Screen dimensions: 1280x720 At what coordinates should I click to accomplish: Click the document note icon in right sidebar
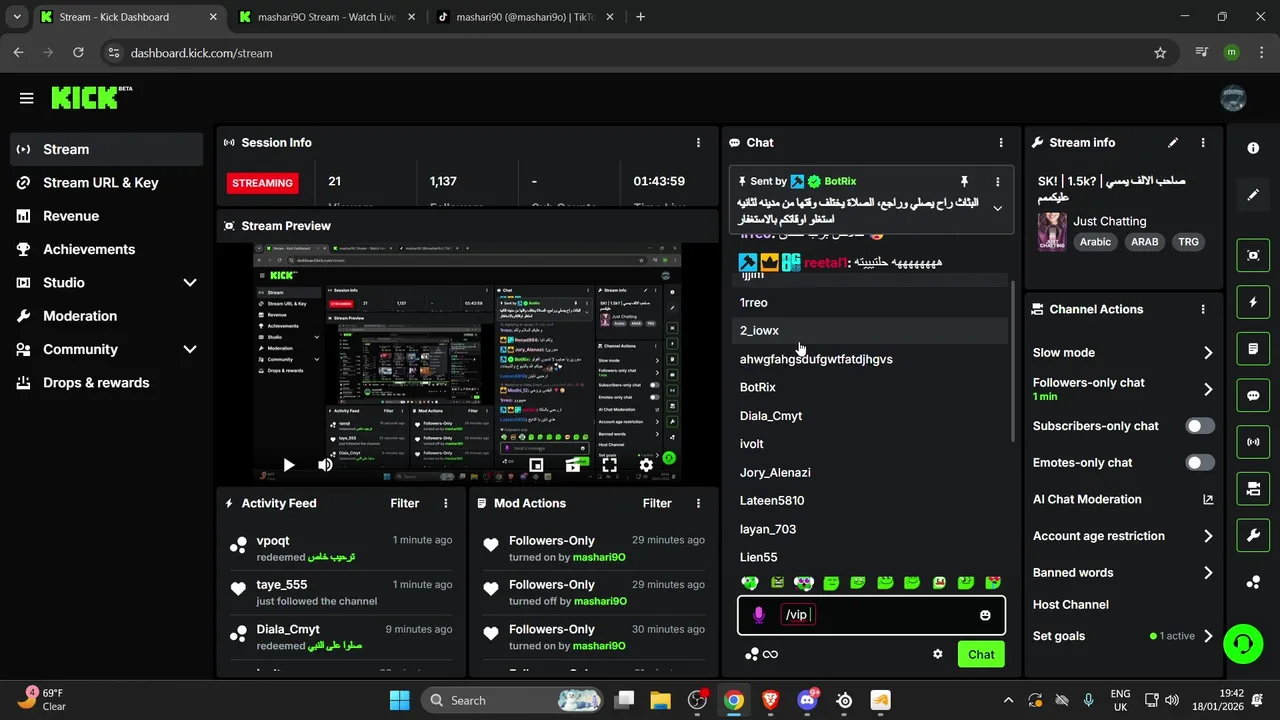pos(1253,348)
